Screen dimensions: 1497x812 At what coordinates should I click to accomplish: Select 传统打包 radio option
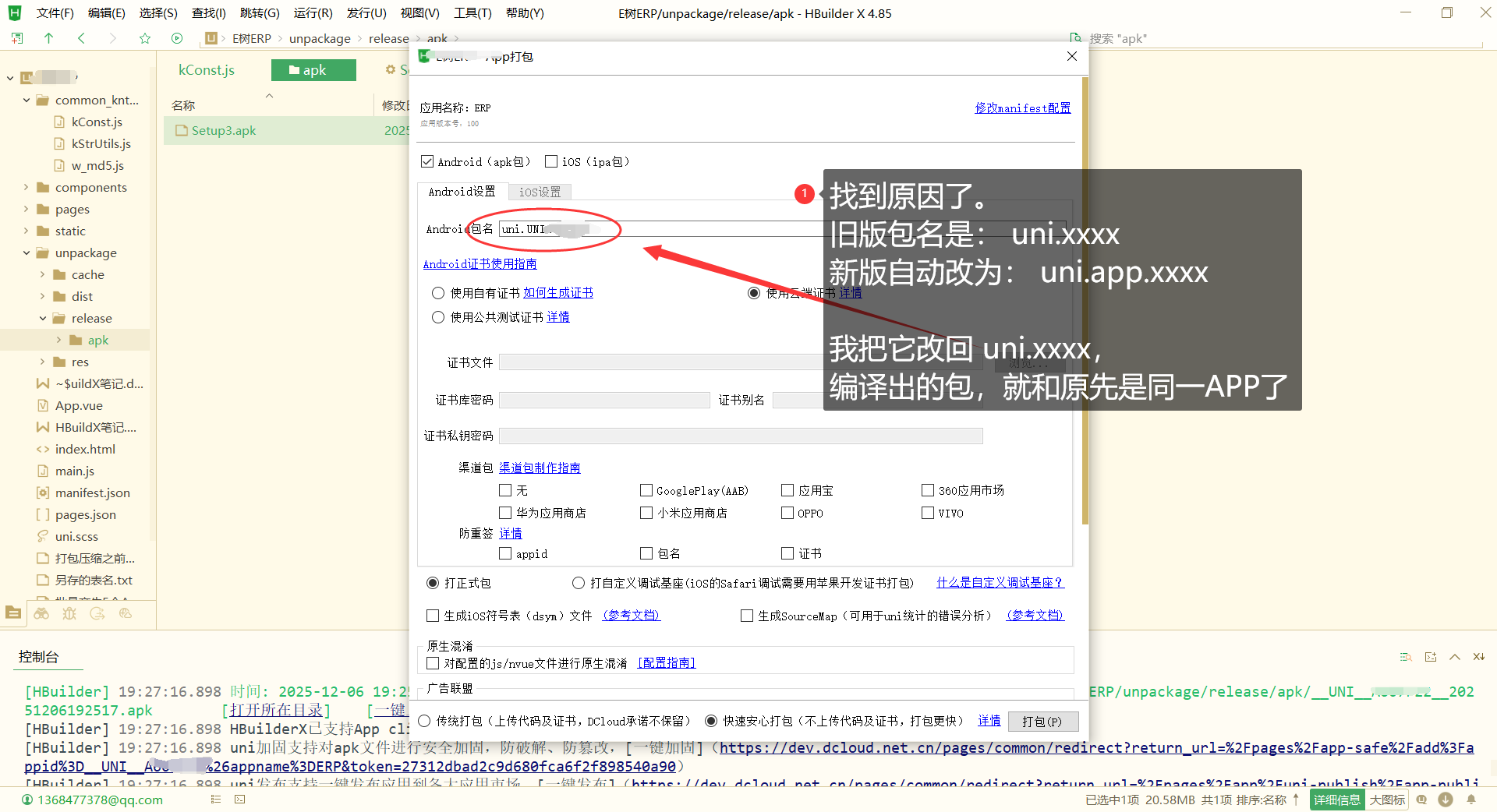pyautogui.click(x=425, y=721)
